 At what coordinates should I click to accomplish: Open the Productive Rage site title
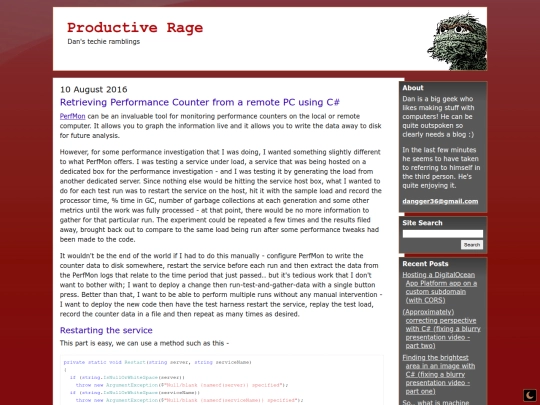[135, 28]
